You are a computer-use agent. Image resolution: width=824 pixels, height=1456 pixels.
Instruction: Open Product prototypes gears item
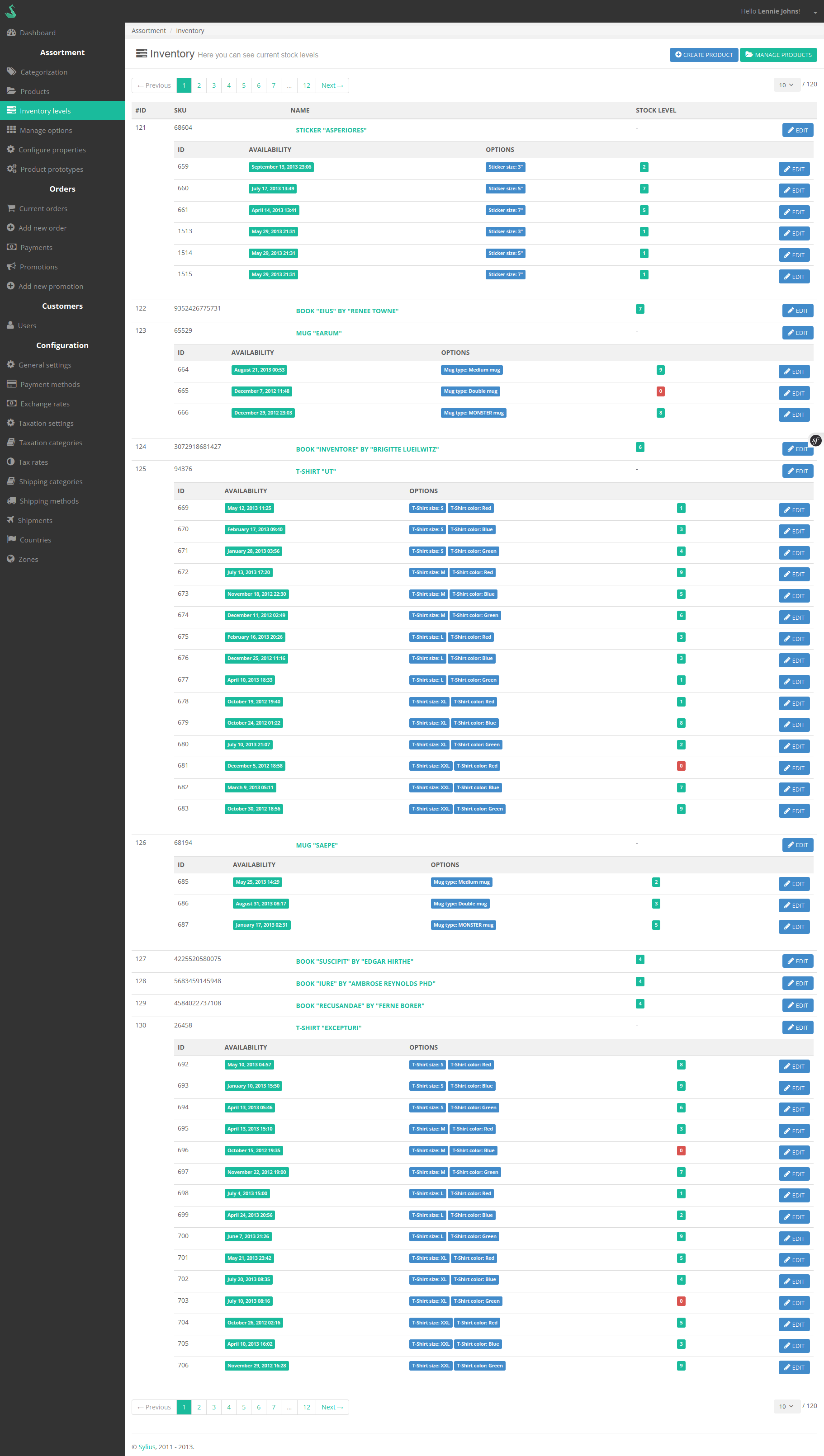tap(62, 169)
